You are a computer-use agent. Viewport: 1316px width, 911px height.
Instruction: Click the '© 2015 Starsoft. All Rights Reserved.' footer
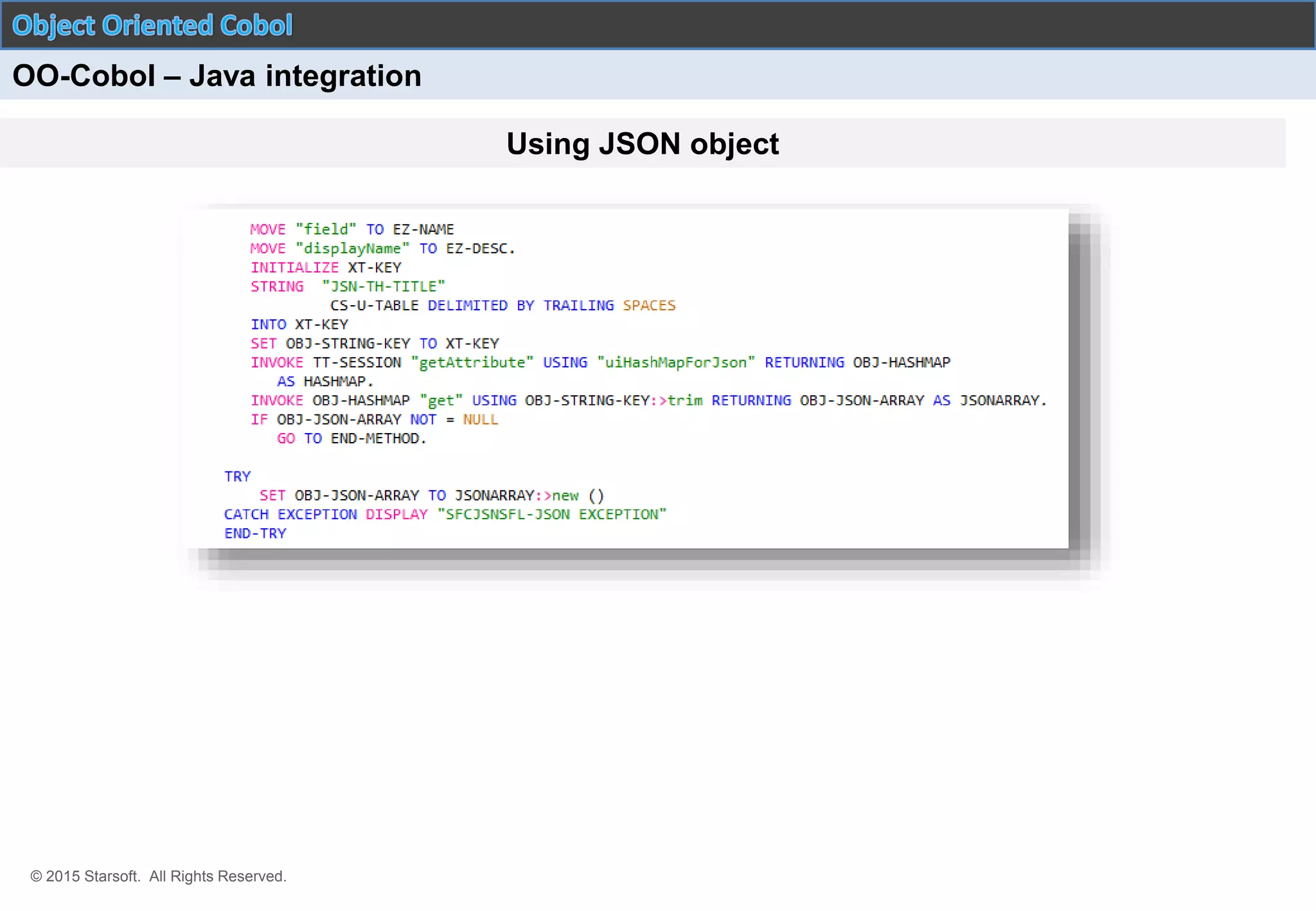click(x=158, y=876)
